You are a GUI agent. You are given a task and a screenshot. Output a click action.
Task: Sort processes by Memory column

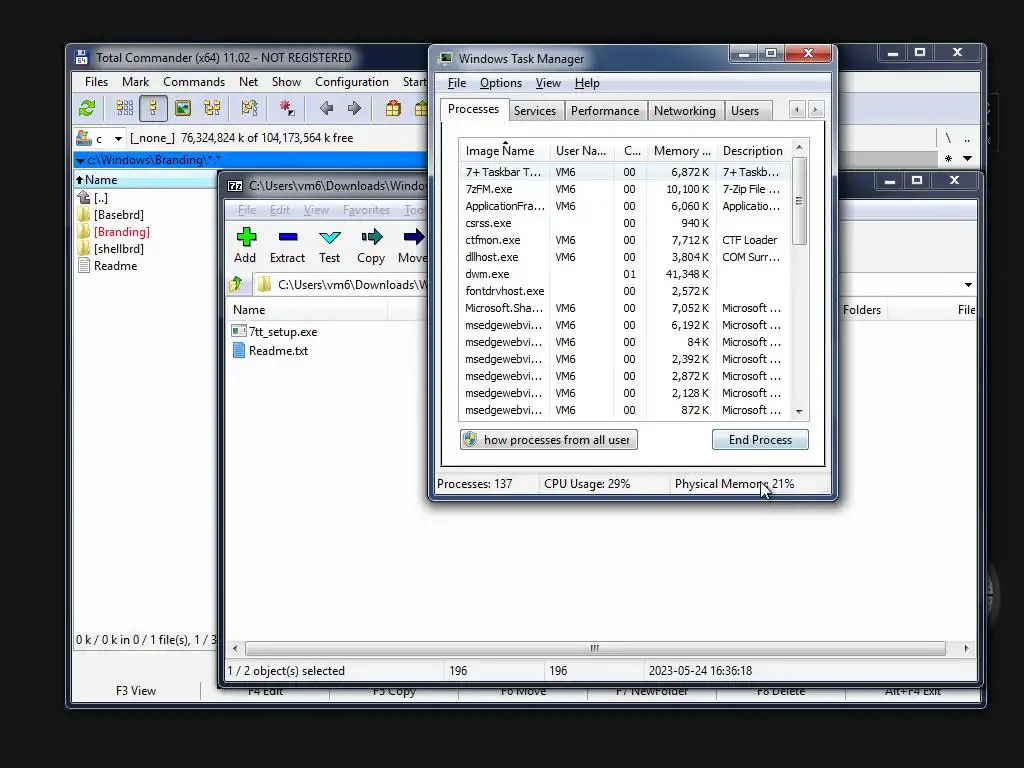(682, 151)
